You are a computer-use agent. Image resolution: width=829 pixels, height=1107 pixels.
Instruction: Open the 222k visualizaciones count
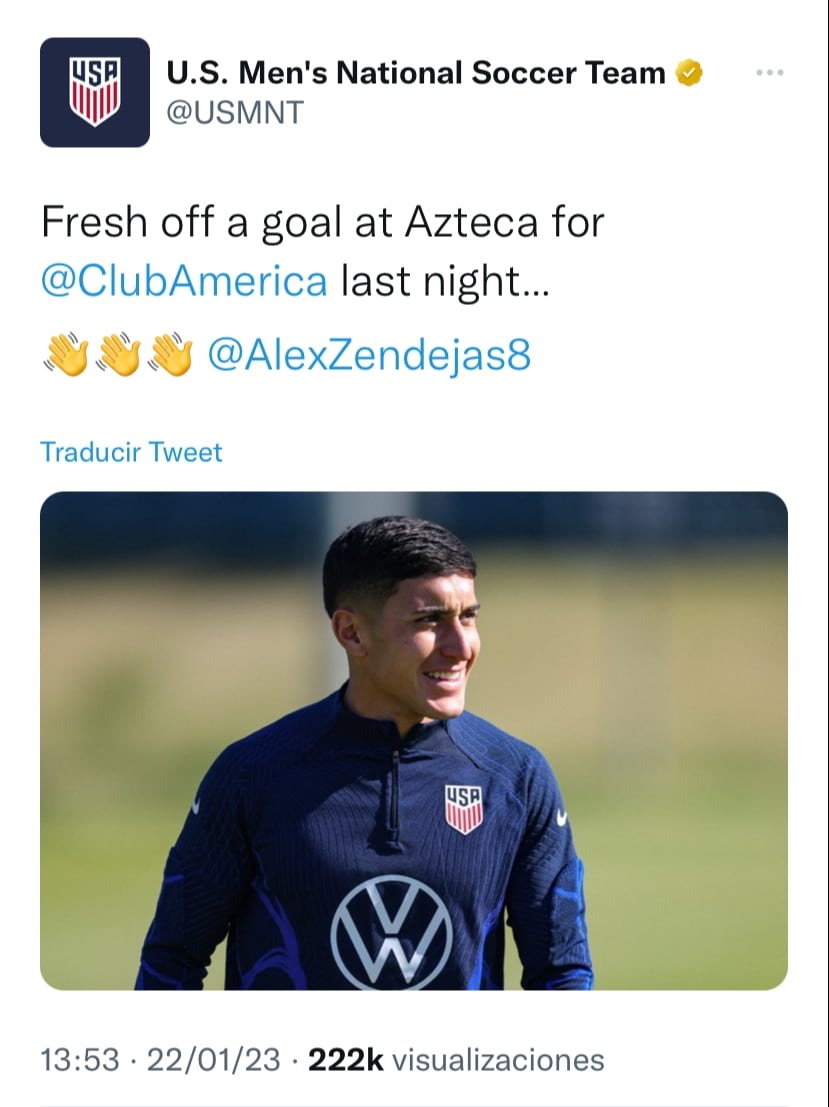[x=455, y=1060]
